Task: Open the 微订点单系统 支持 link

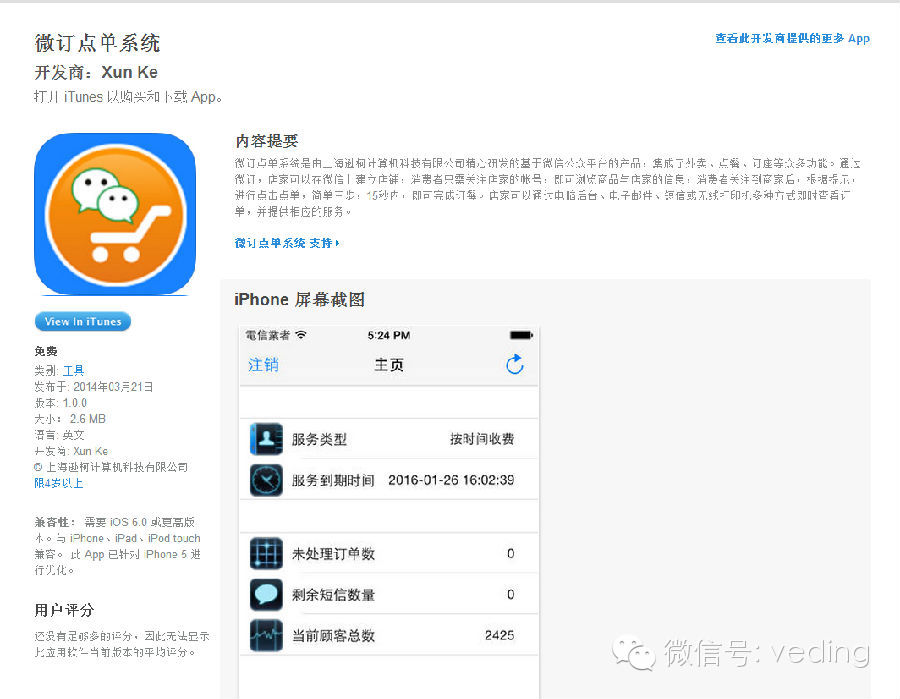Action: pyautogui.click(x=286, y=243)
